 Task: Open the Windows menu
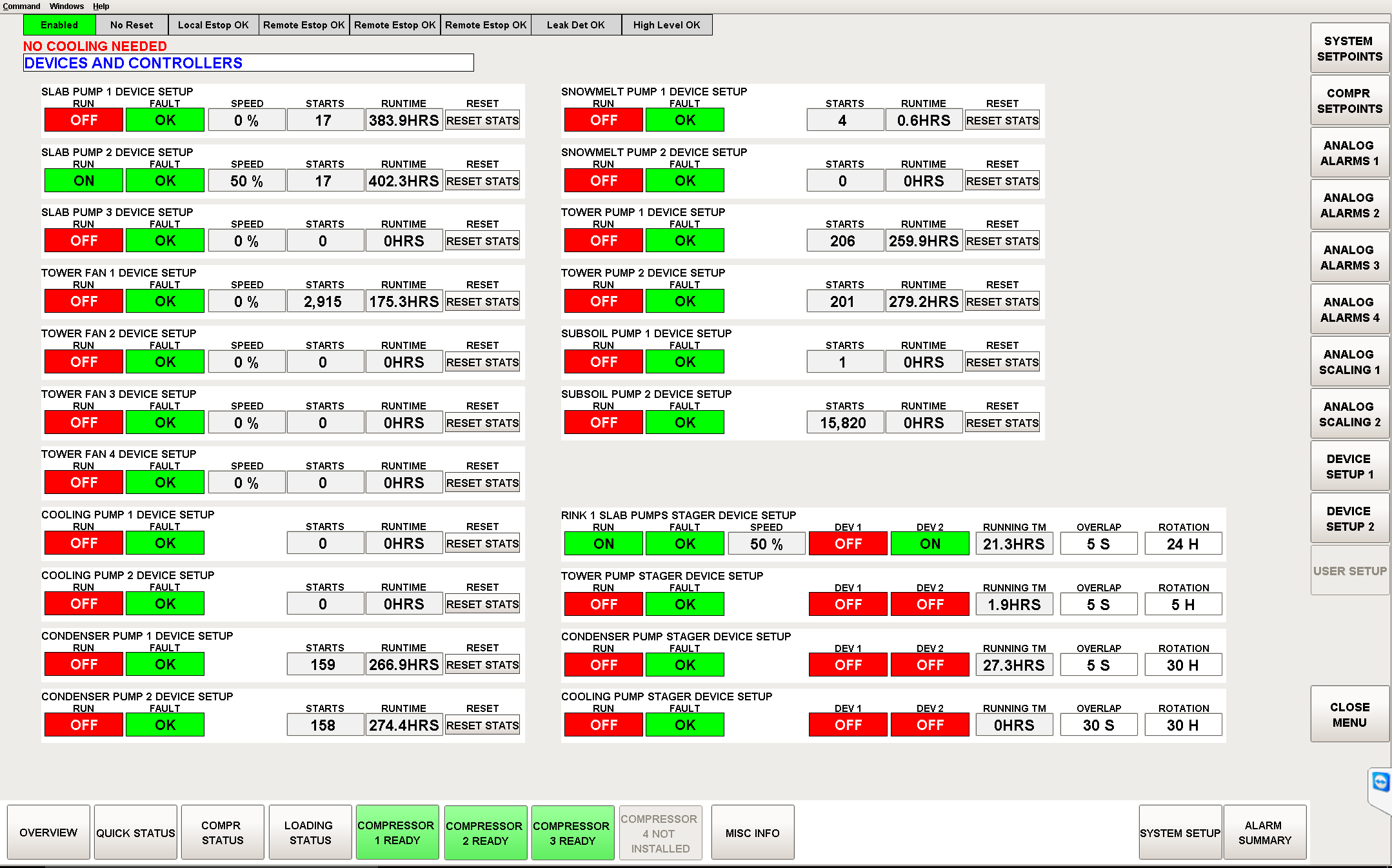point(66,6)
